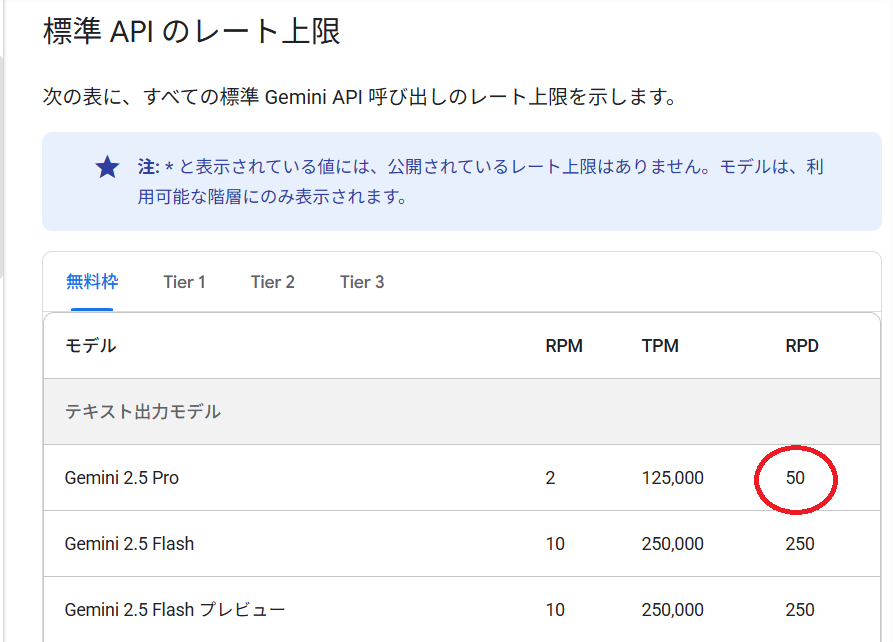
Task: Click the 標準 API のレート上限 heading
Action: tap(192, 32)
